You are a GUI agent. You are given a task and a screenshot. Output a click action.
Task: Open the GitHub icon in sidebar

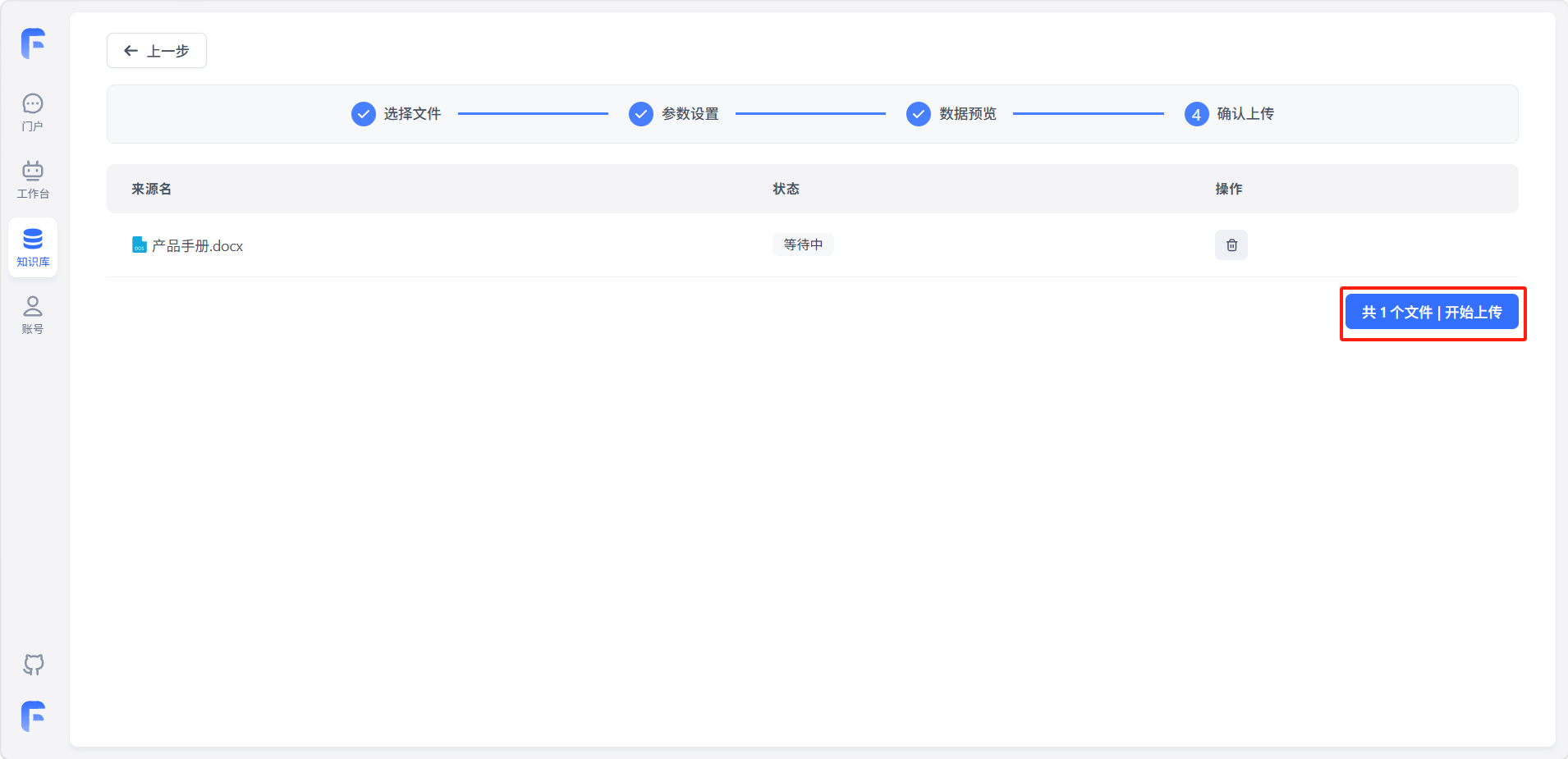pyautogui.click(x=33, y=664)
